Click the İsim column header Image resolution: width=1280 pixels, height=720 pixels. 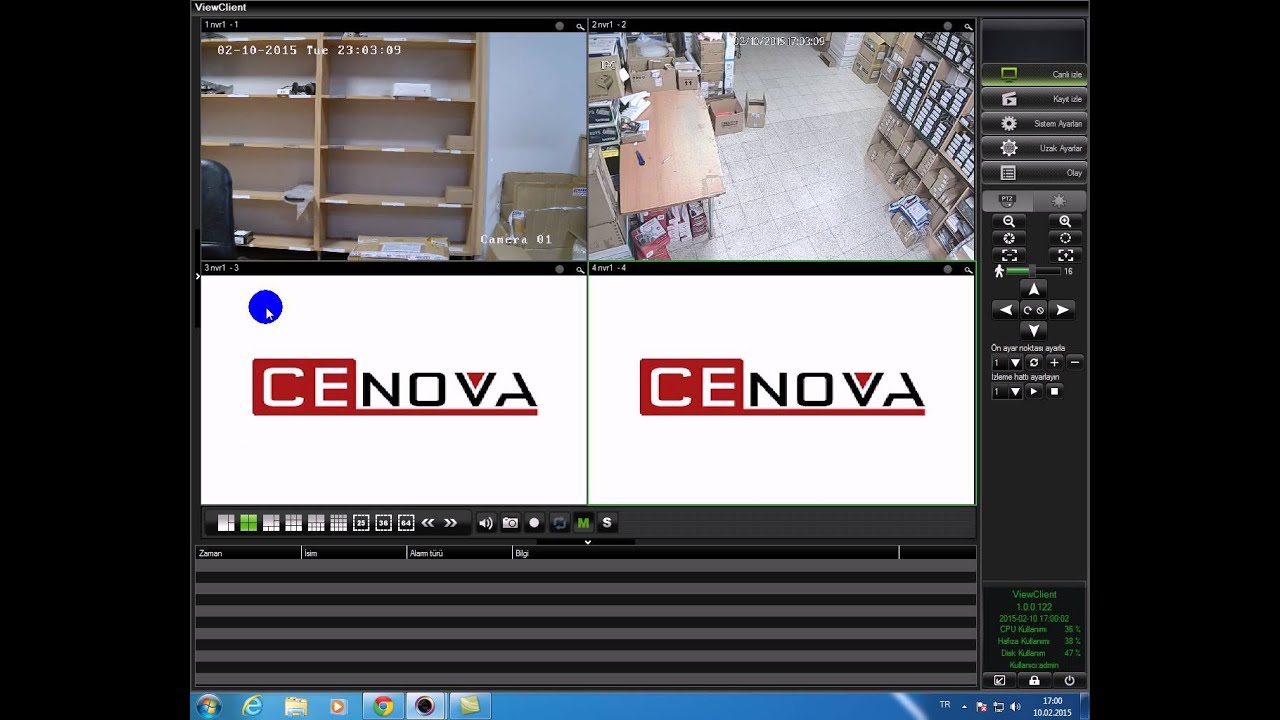click(354, 553)
